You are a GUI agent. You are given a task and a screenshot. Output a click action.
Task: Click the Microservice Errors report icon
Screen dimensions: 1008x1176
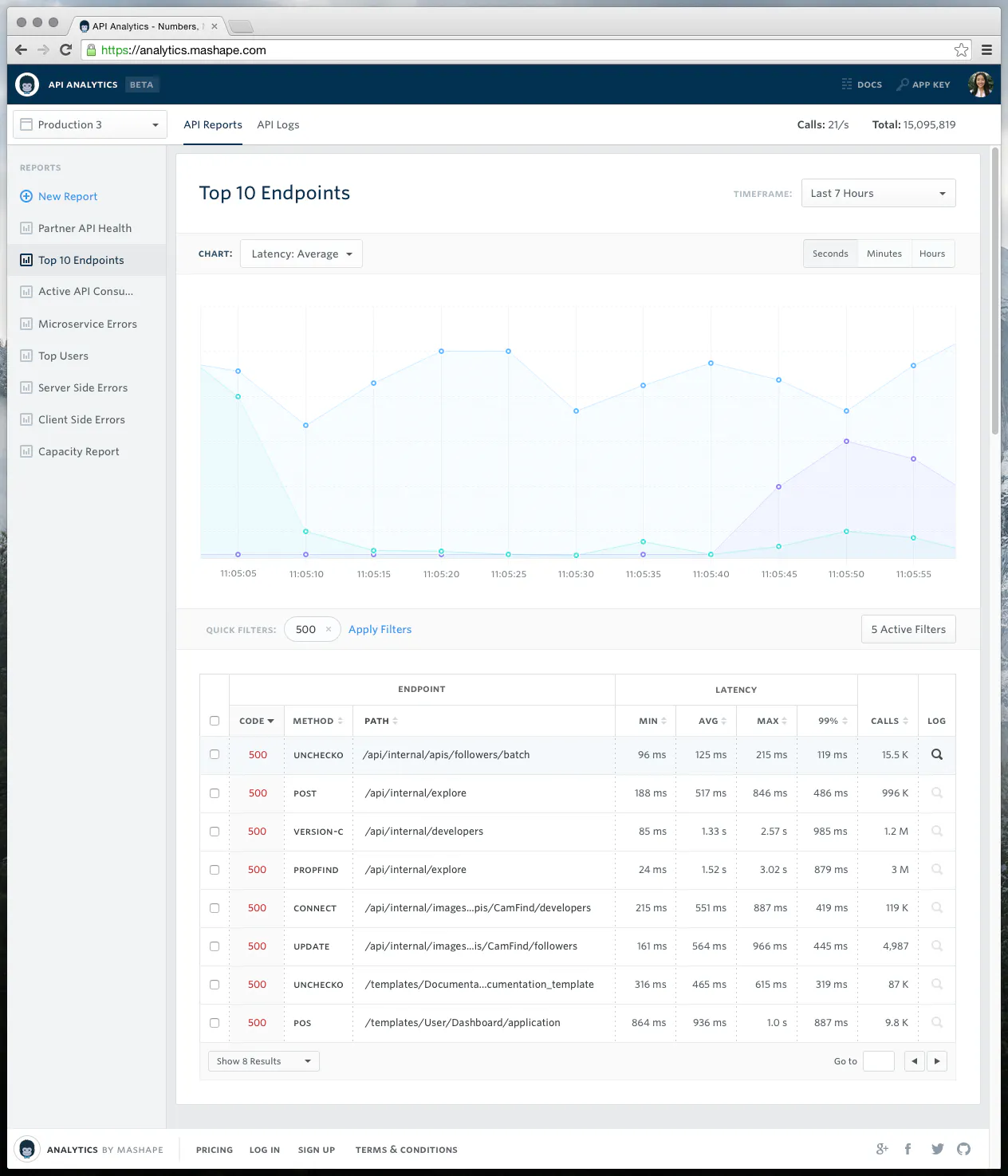(26, 324)
